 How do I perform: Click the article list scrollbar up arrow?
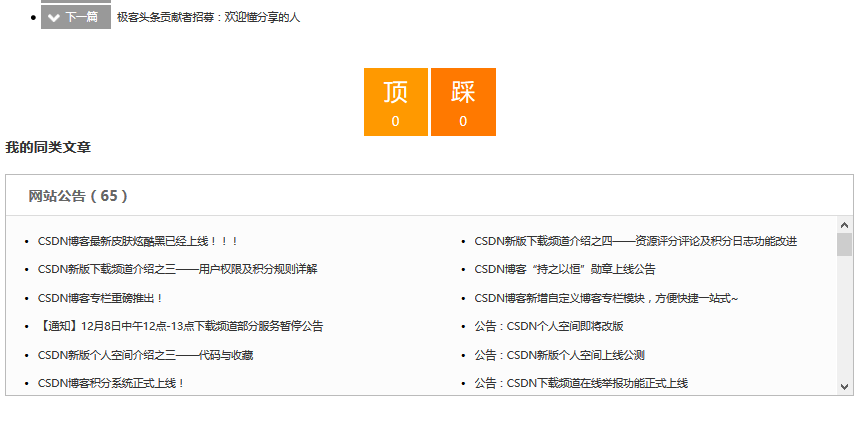pos(844,225)
